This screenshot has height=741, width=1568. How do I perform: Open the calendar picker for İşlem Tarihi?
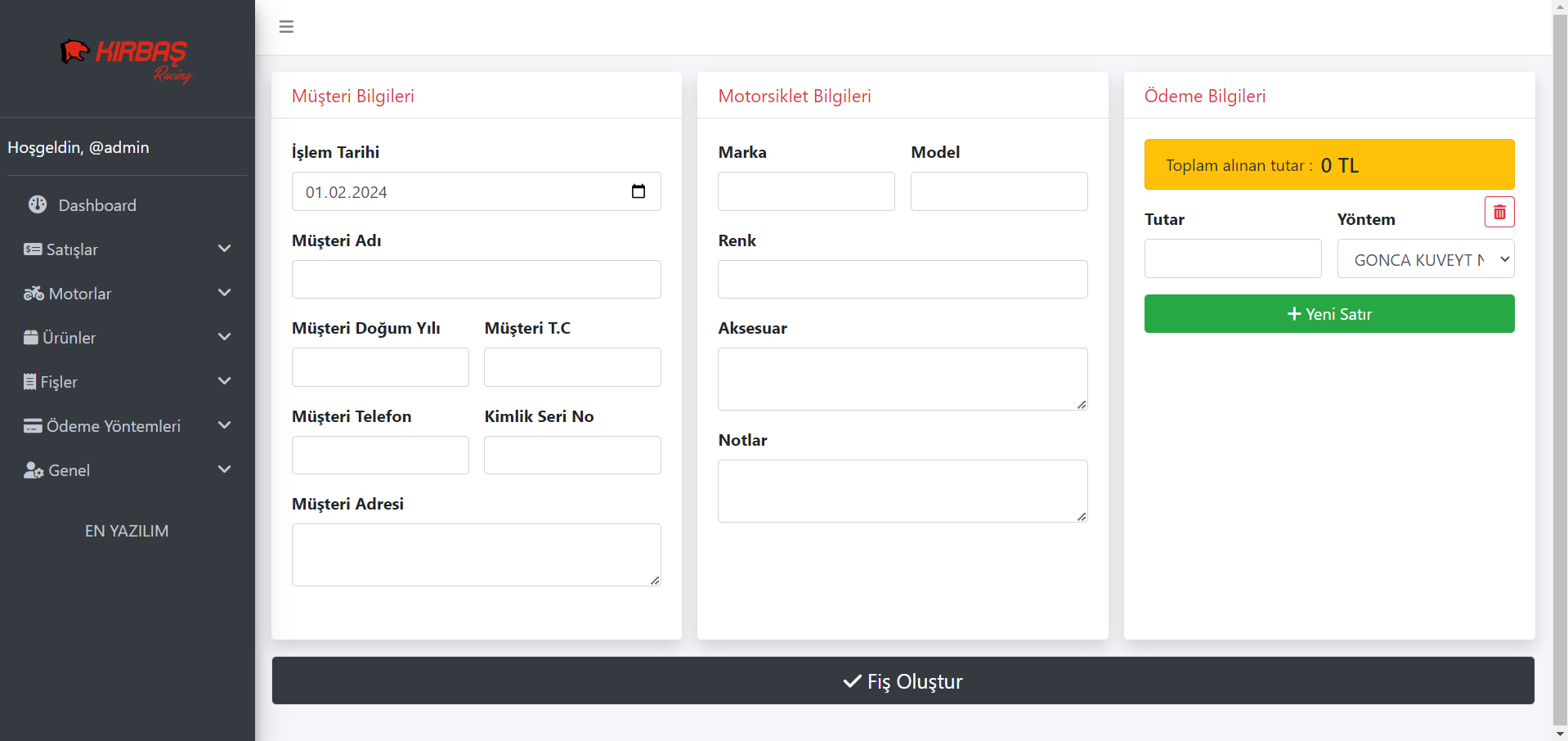coord(638,191)
